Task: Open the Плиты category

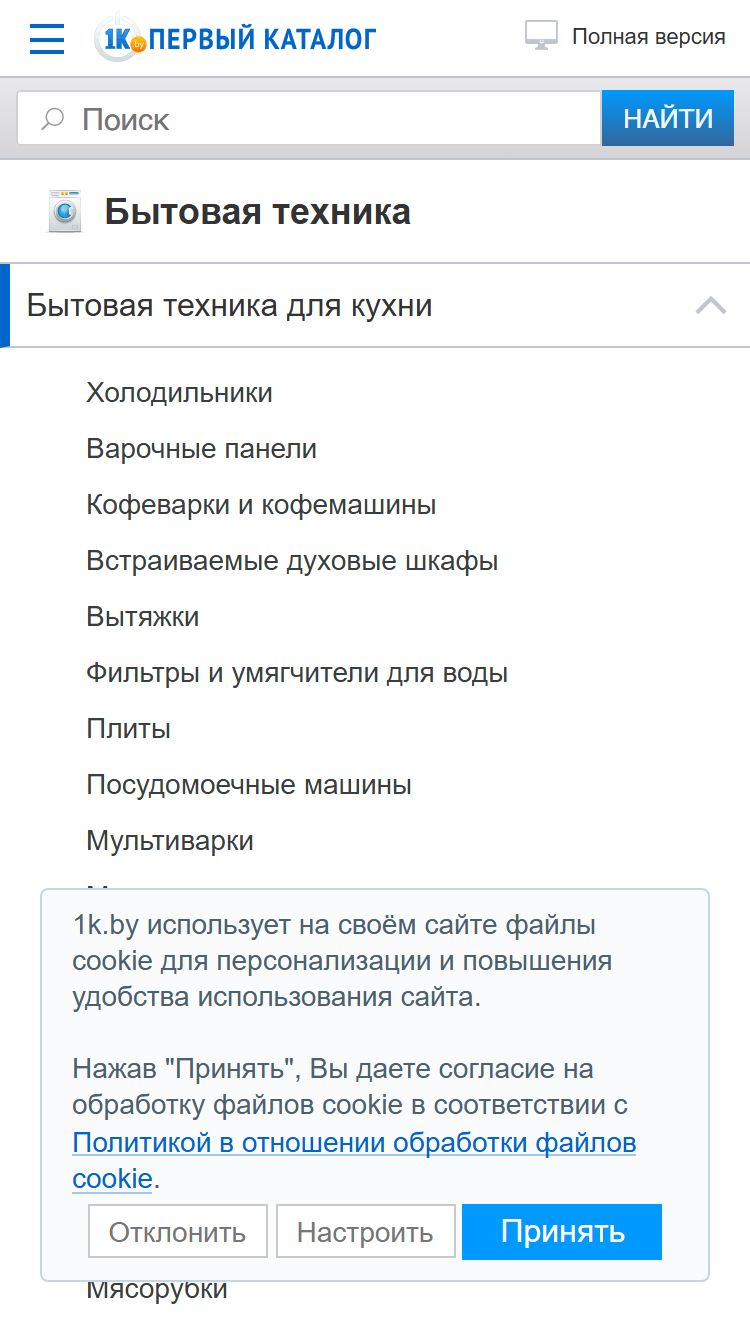Action: click(x=128, y=729)
